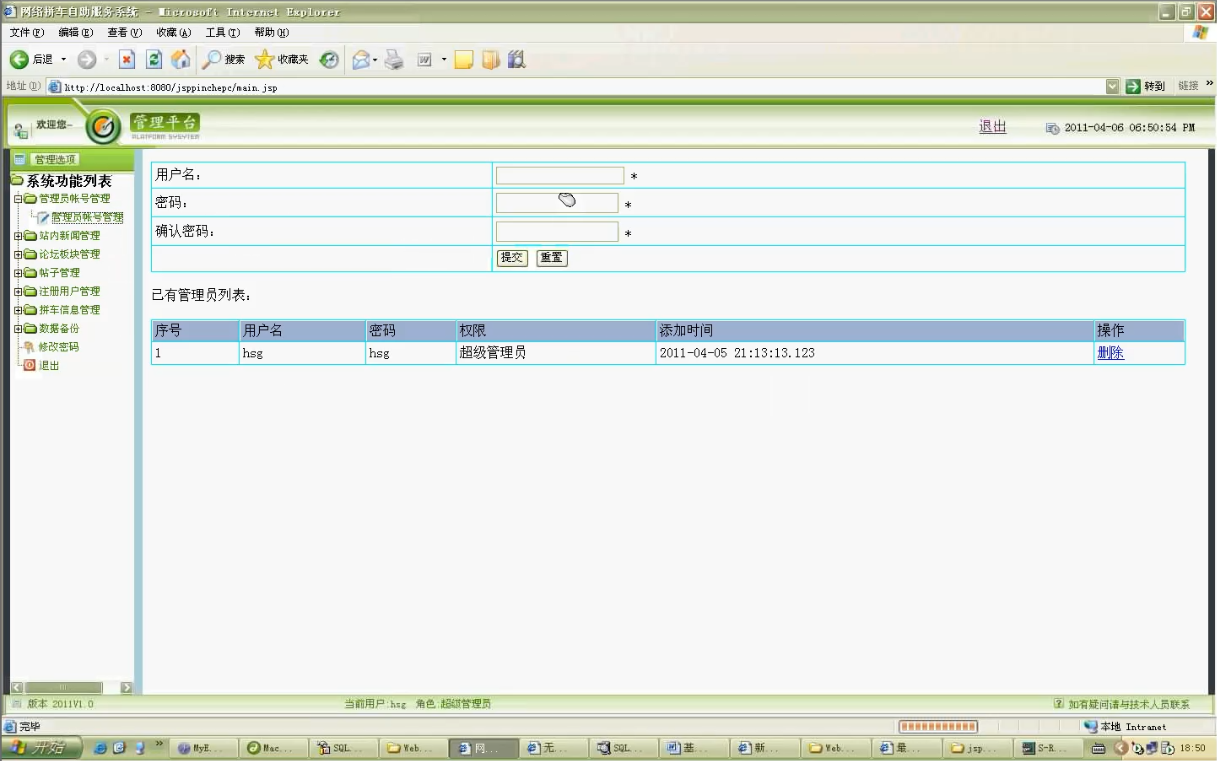The width and height of the screenshot is (1217, 761).
Task: Click the red exit icon in sidebar
Action: point(29,365)
